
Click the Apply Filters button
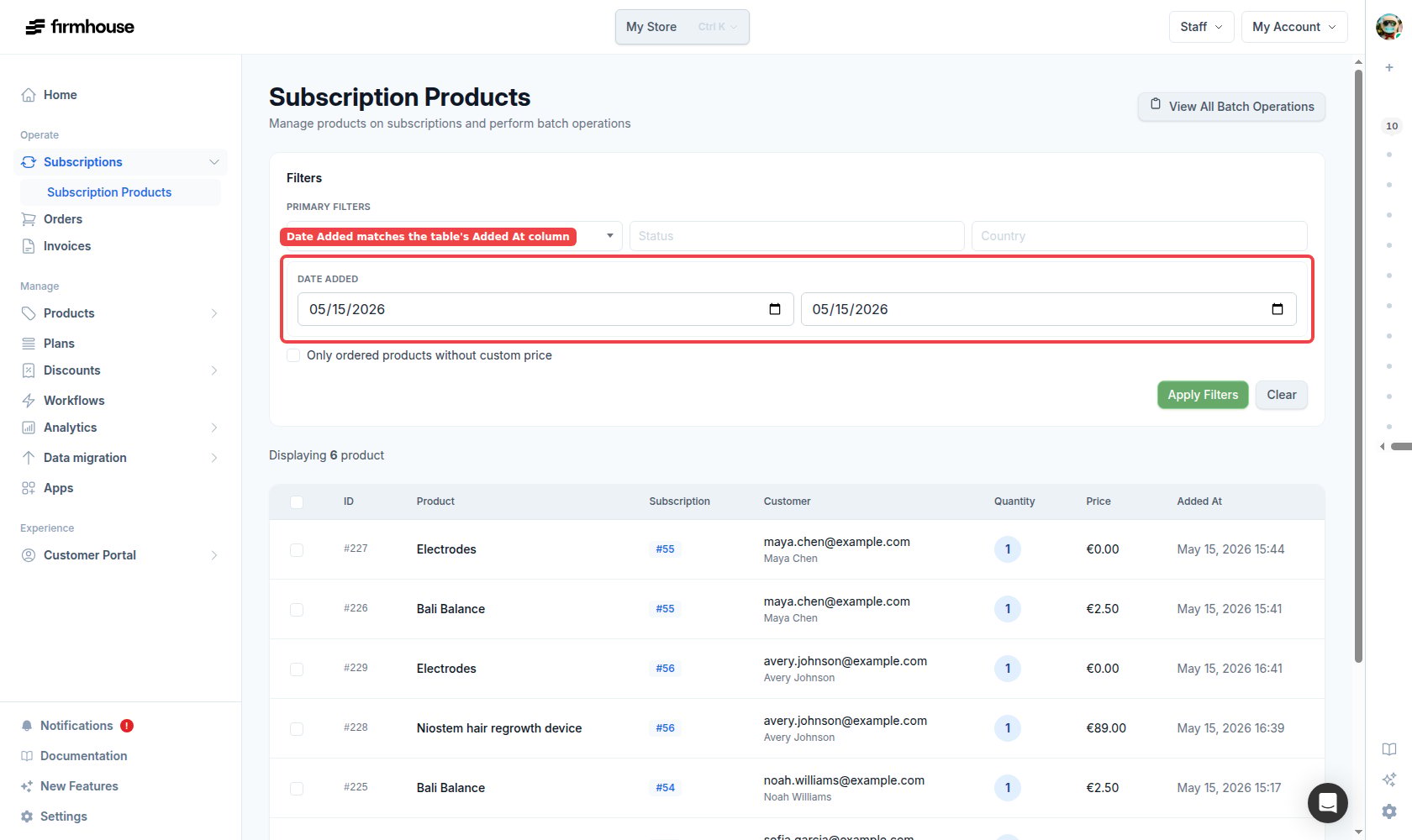(1203, 395)
